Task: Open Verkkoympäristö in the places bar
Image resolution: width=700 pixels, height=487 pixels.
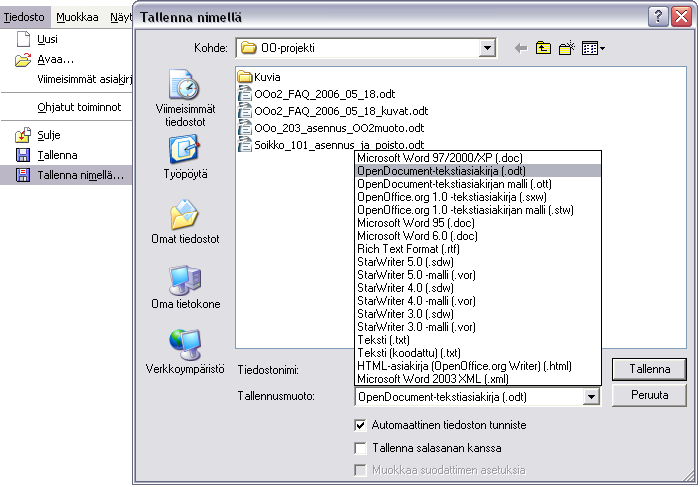Action: tap(185, 352)
